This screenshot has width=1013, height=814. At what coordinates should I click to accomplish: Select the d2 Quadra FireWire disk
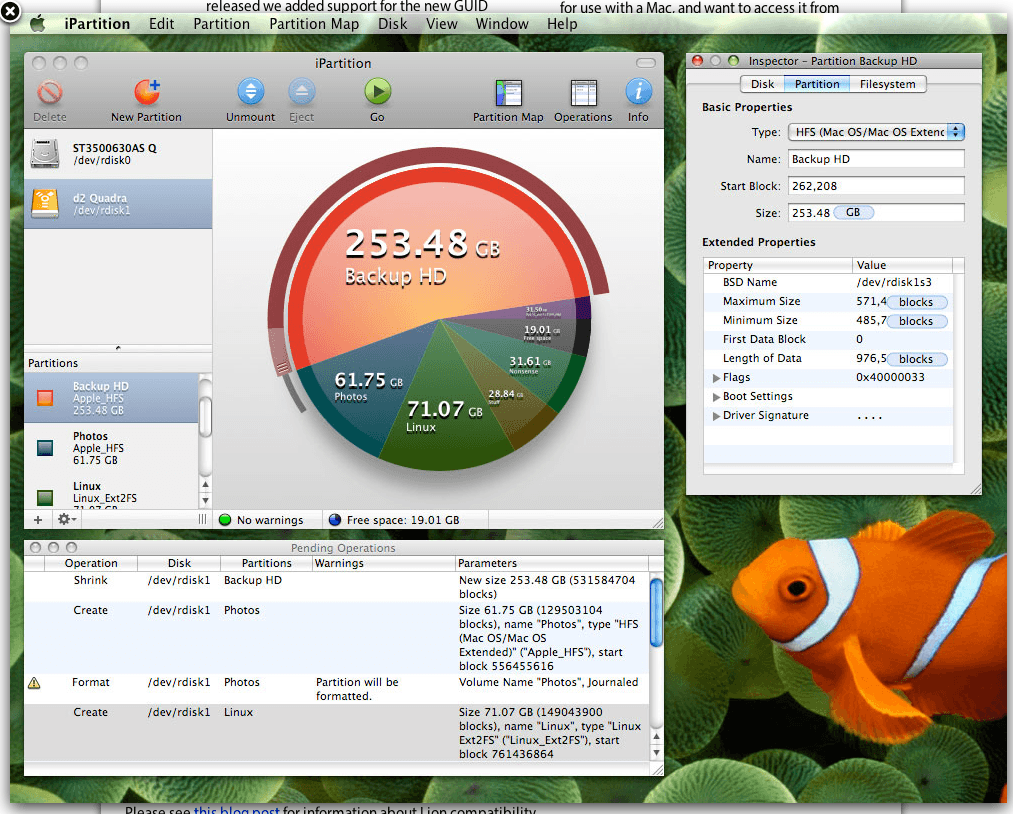tap(118, 204)
